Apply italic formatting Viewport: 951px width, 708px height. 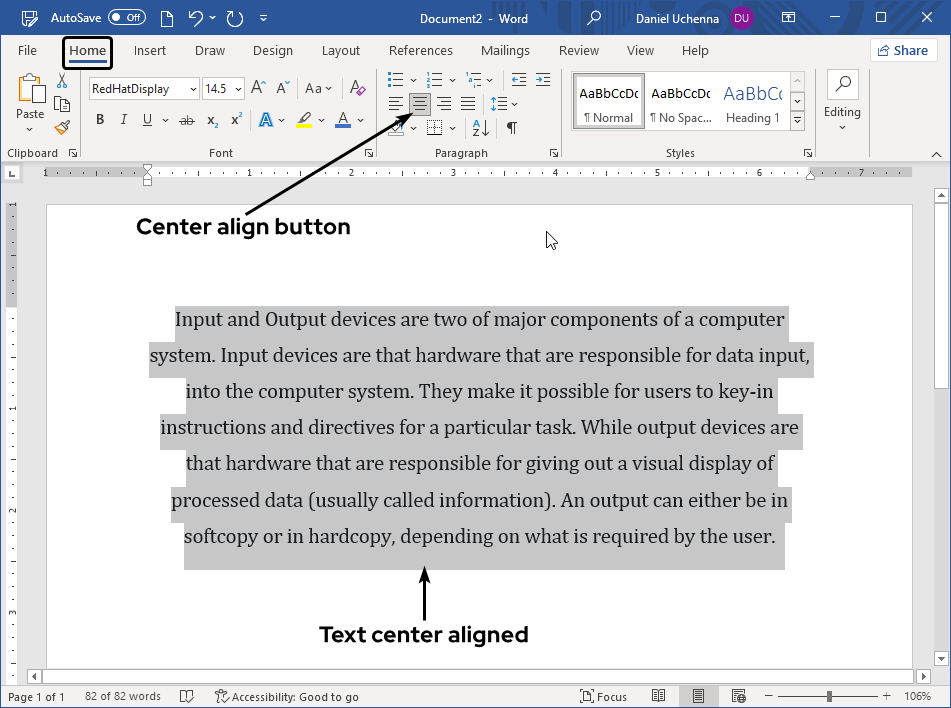pos(122,119)
